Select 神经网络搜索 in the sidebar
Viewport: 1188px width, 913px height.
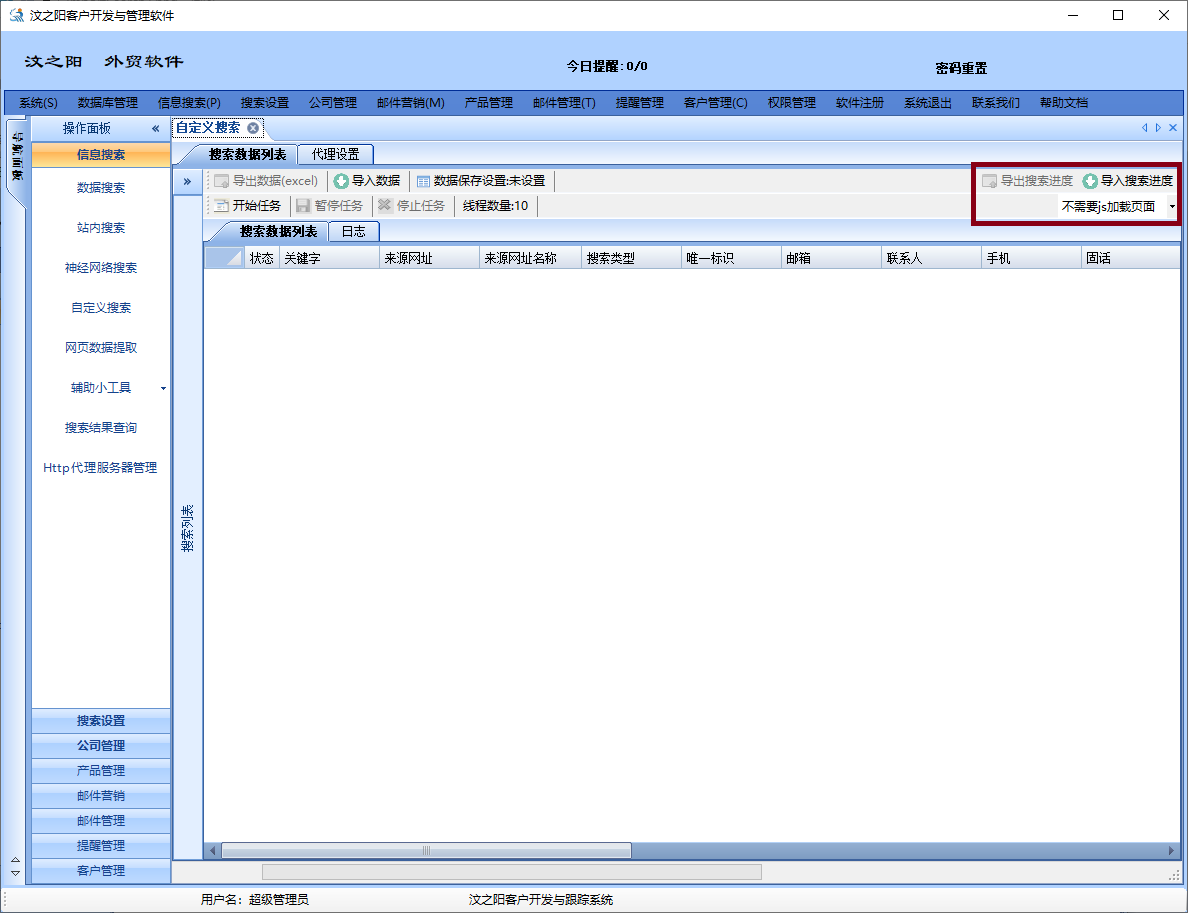click(x=101, y=268)
